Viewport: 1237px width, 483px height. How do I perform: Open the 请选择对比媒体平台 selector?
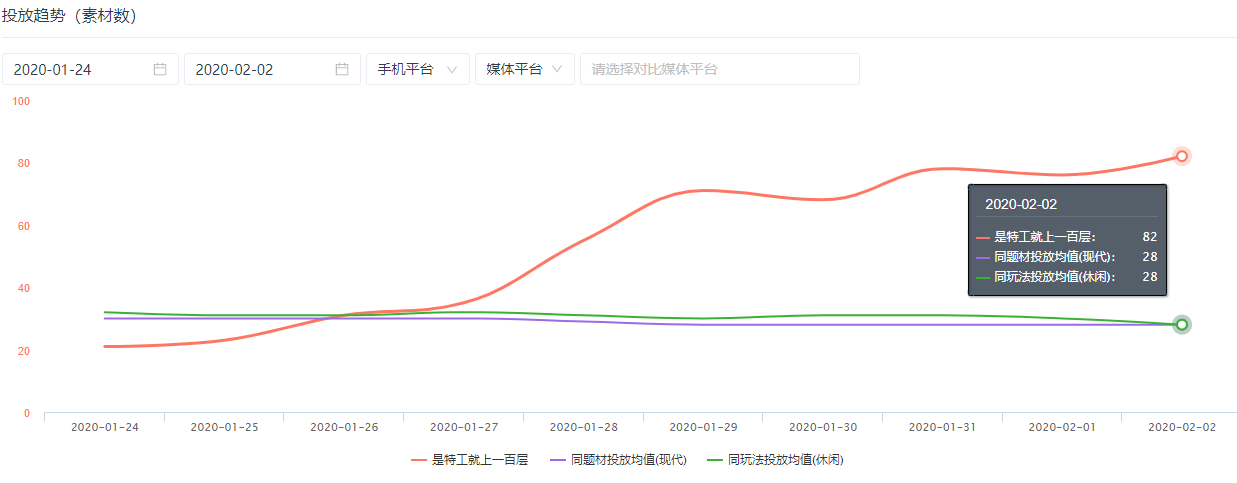719,69
